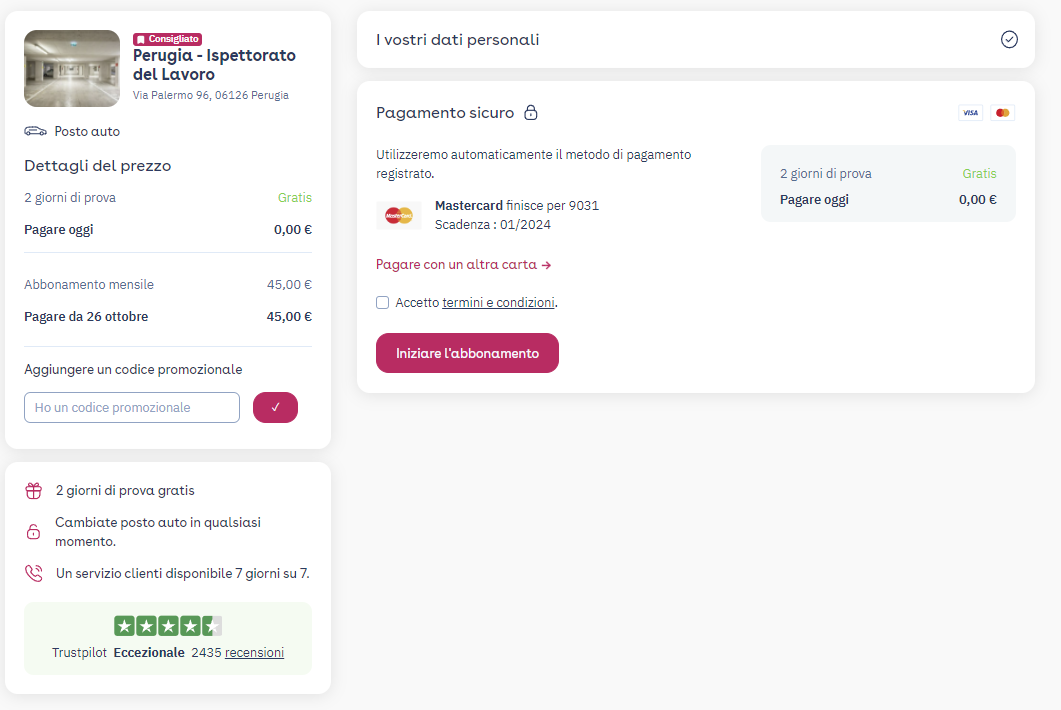Click the saved Mastercard card icon

399,215
